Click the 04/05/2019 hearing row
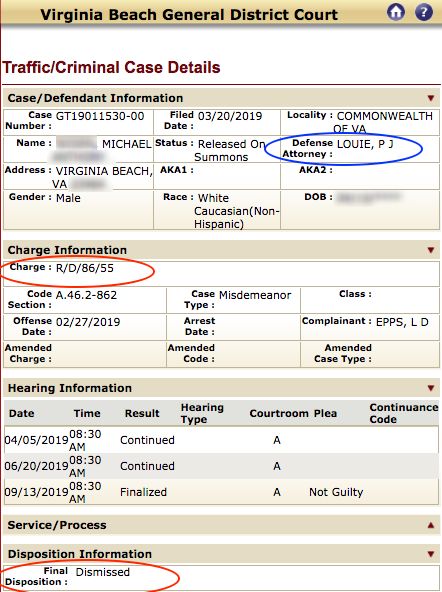 (221, 440)
